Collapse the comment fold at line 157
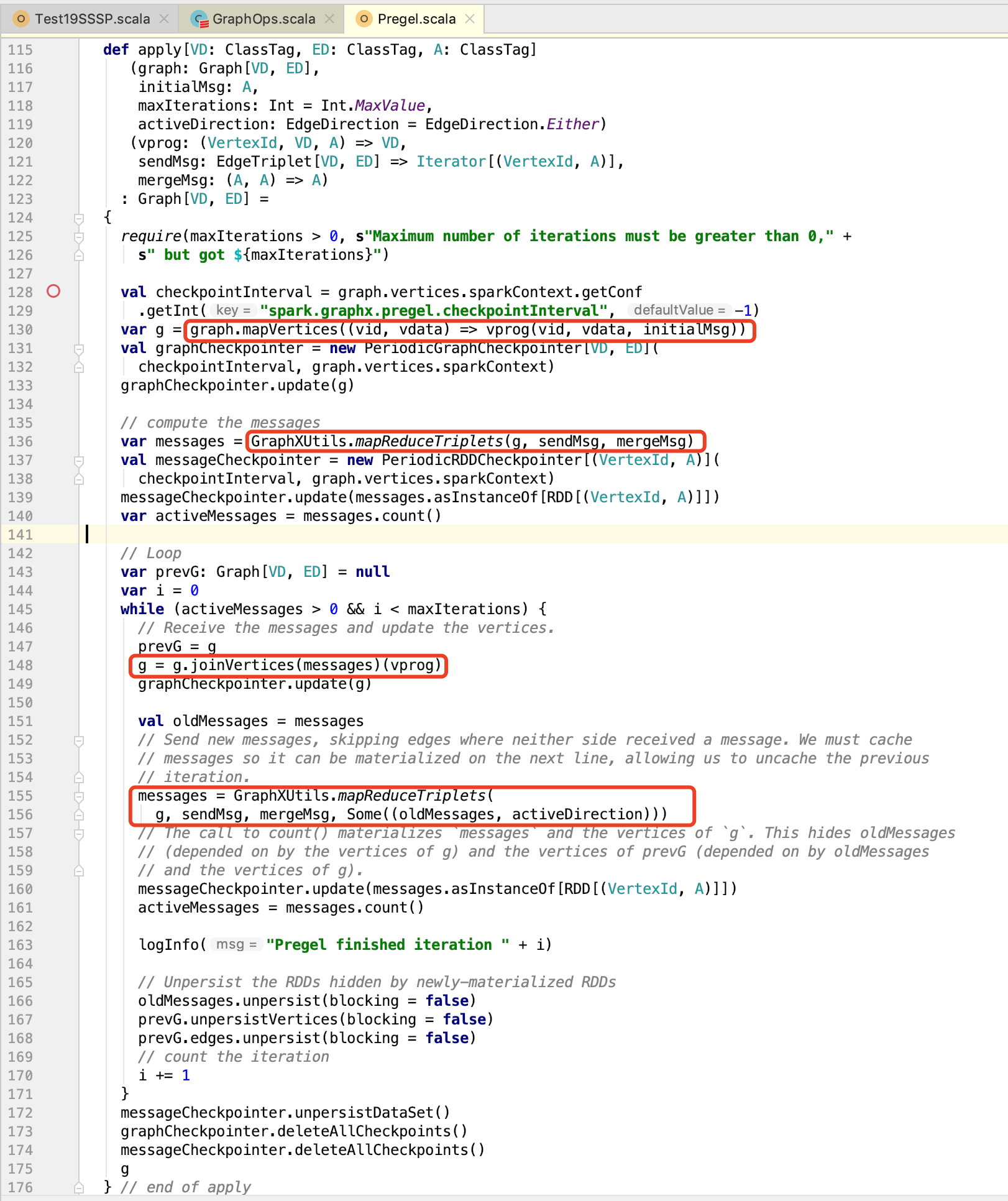This screenshot has height=1201, width=1008. (79, 834)
